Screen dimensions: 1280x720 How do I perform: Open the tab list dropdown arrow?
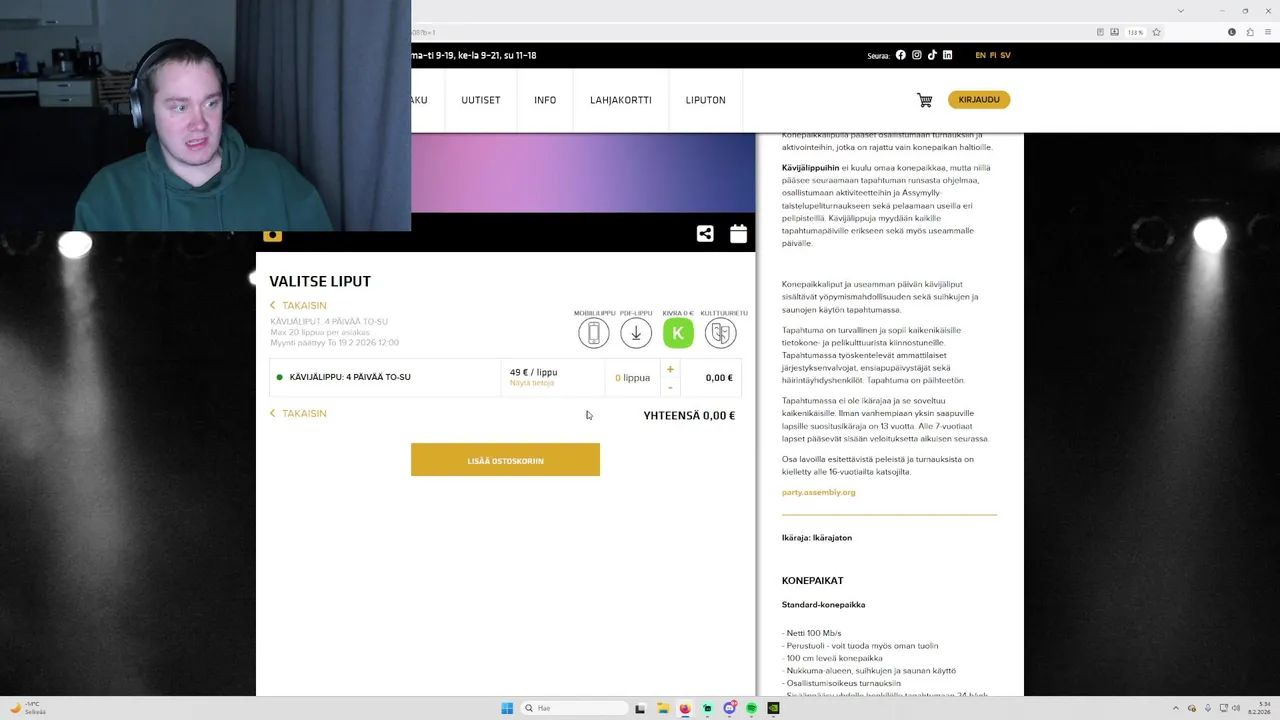click(x=1181, y=10)
